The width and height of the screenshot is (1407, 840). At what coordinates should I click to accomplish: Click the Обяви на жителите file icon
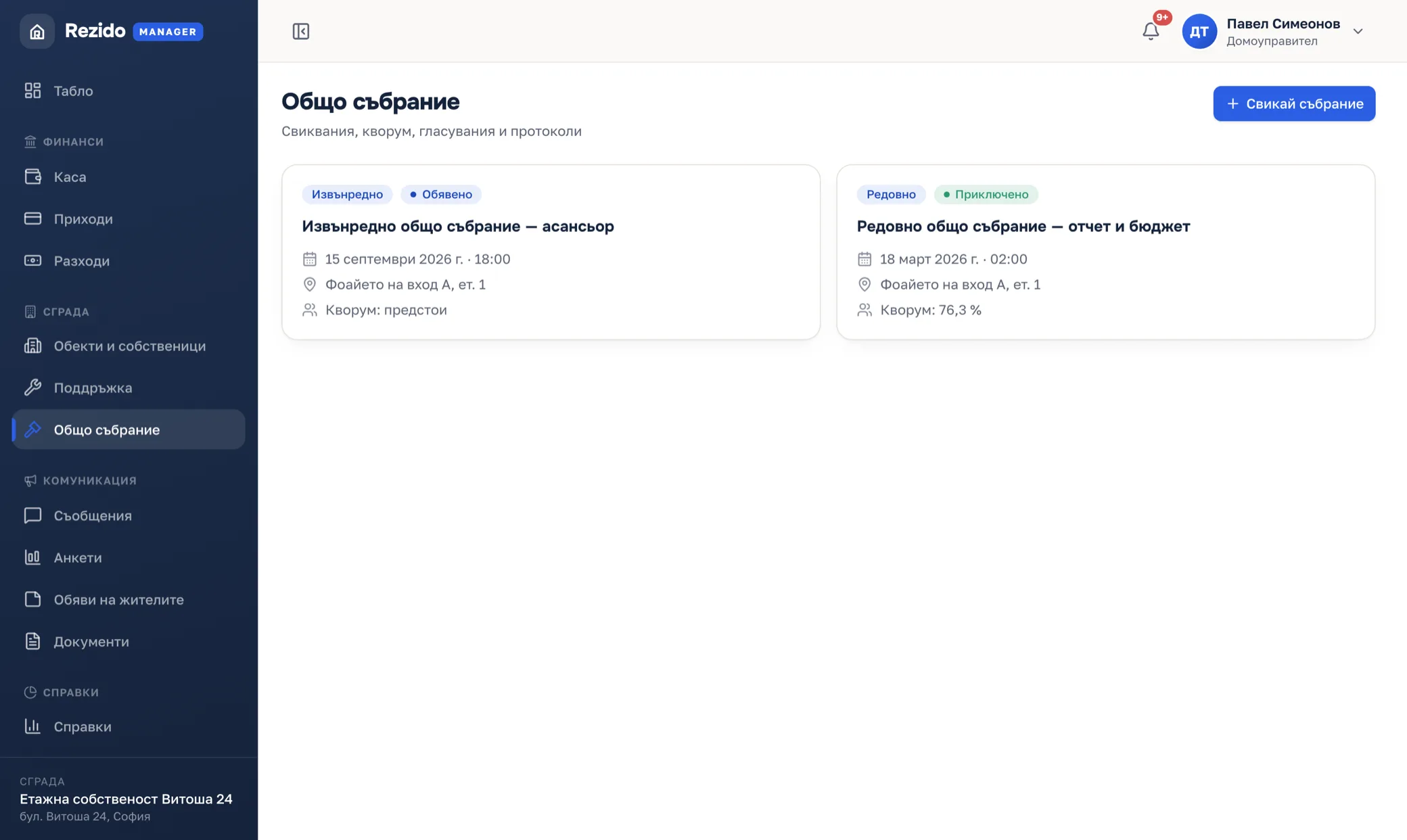tap(32, 599)
